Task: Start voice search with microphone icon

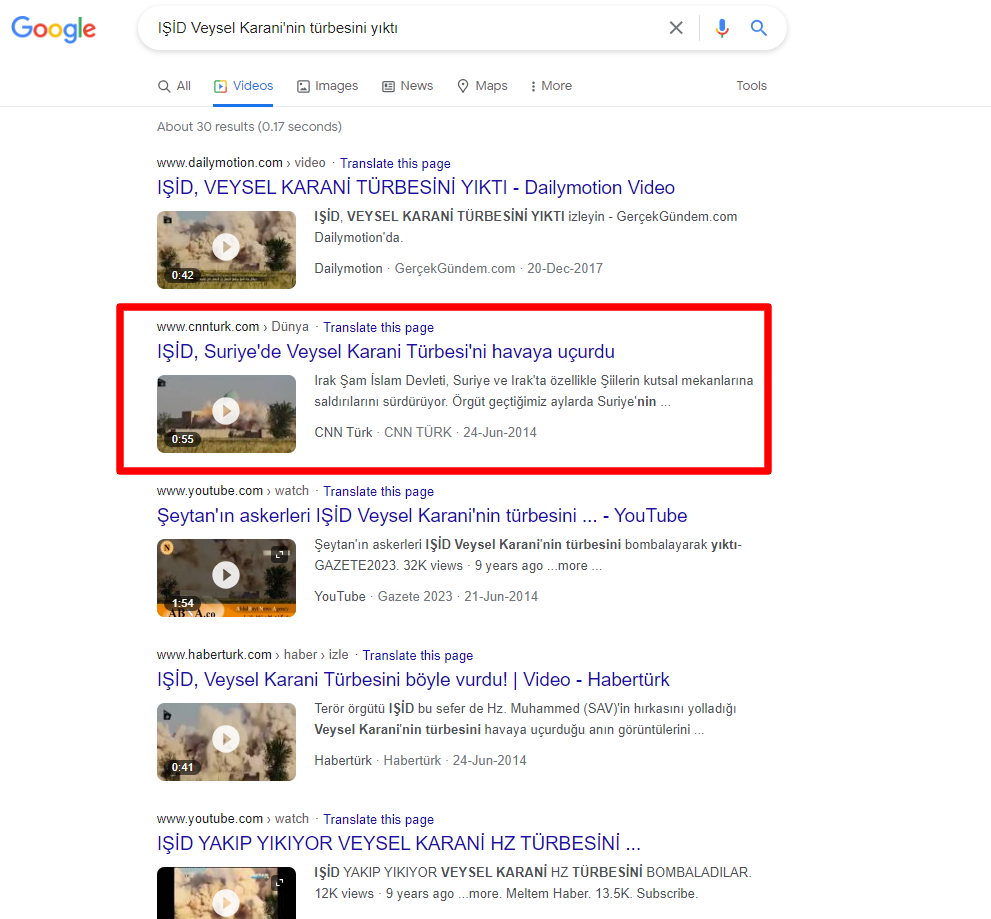Action: [722, 28]
